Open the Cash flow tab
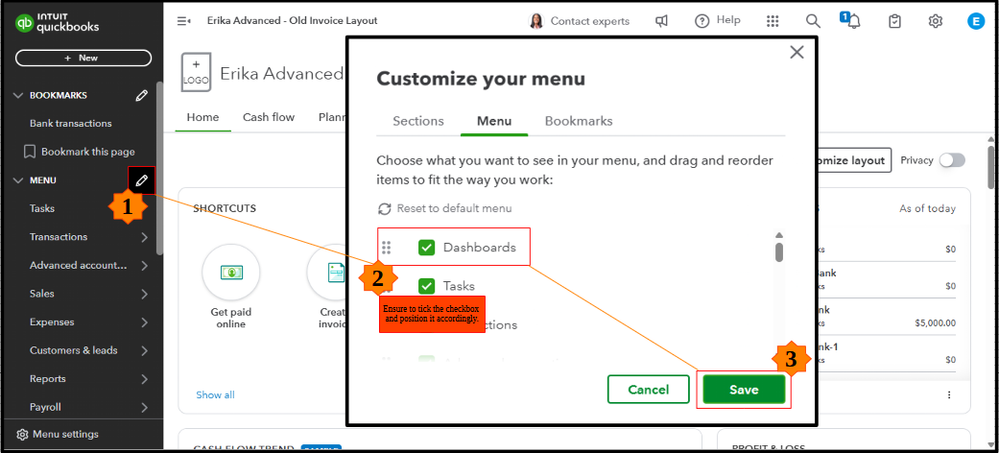This screenshot has height=453, width=999. click(x=269, y=117)
